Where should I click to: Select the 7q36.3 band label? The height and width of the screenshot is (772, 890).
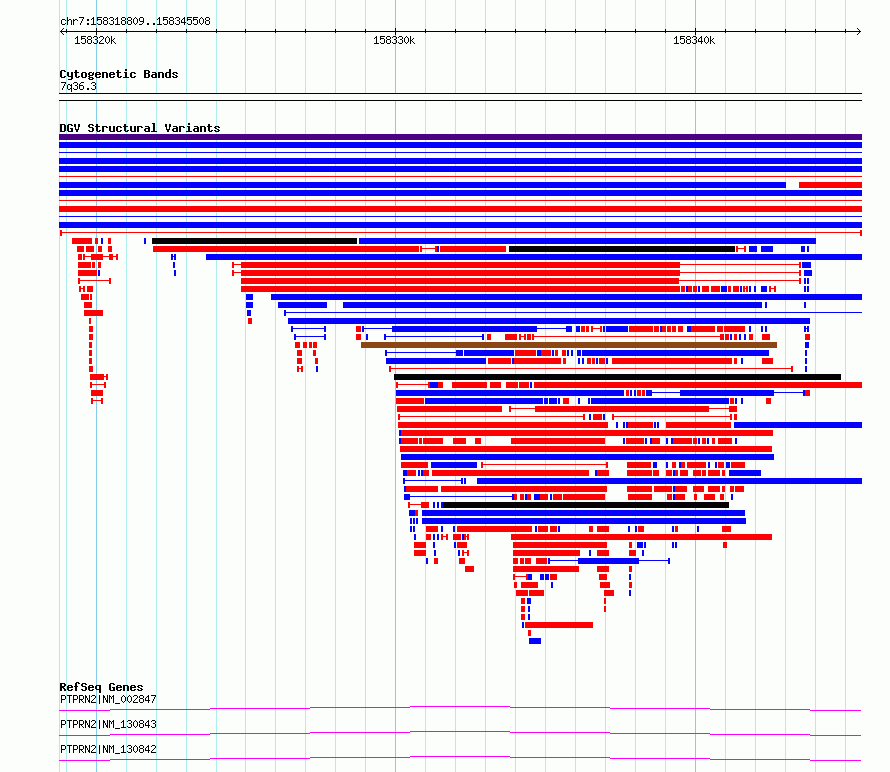[78, 86]
